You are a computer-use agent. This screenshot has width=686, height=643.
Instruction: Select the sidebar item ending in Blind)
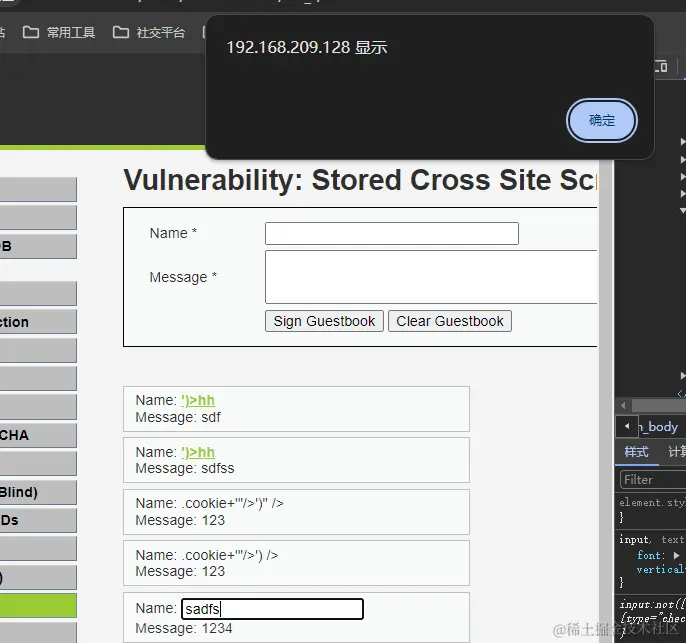[38, 492]
